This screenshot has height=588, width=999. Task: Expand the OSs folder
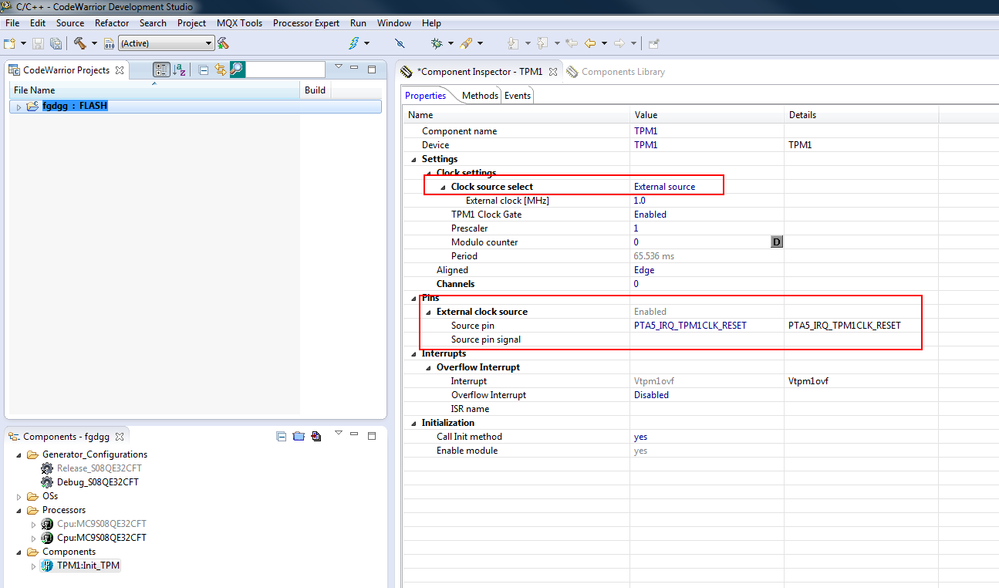point(18,496)
